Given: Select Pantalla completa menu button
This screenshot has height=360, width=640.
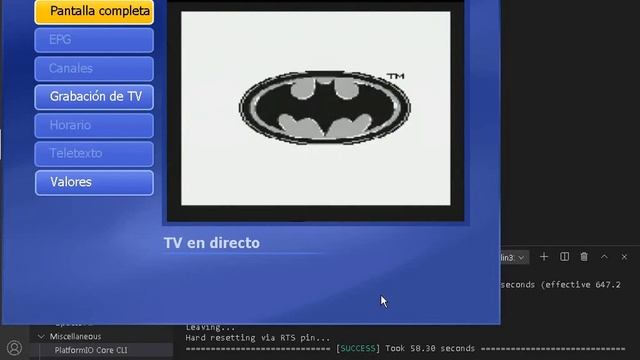Looking at the screenshot, I should [94, 12].
